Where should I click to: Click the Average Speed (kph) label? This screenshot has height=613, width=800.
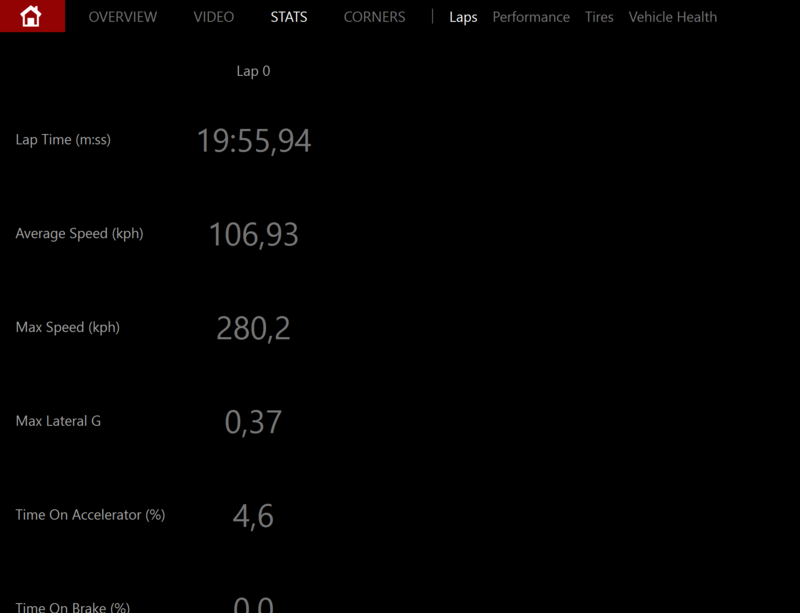[79, 234]
